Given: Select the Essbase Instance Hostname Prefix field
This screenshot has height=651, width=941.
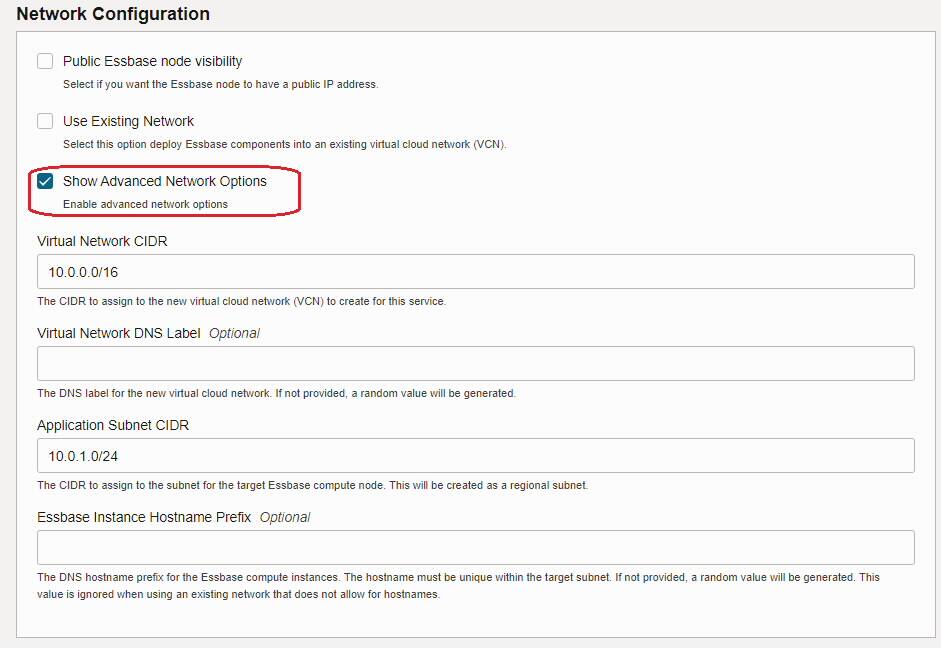Looking at the screenshot, I should [475, 547].
